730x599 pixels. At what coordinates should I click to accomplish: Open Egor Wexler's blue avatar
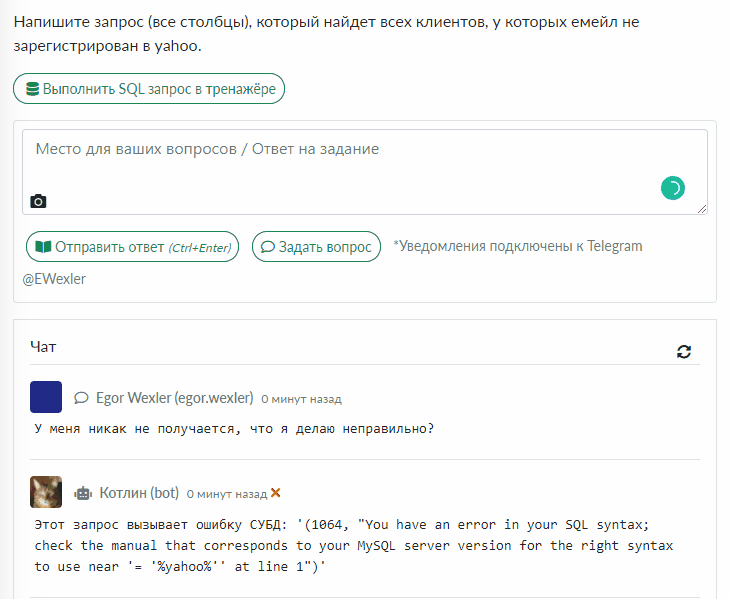[46, 397]
